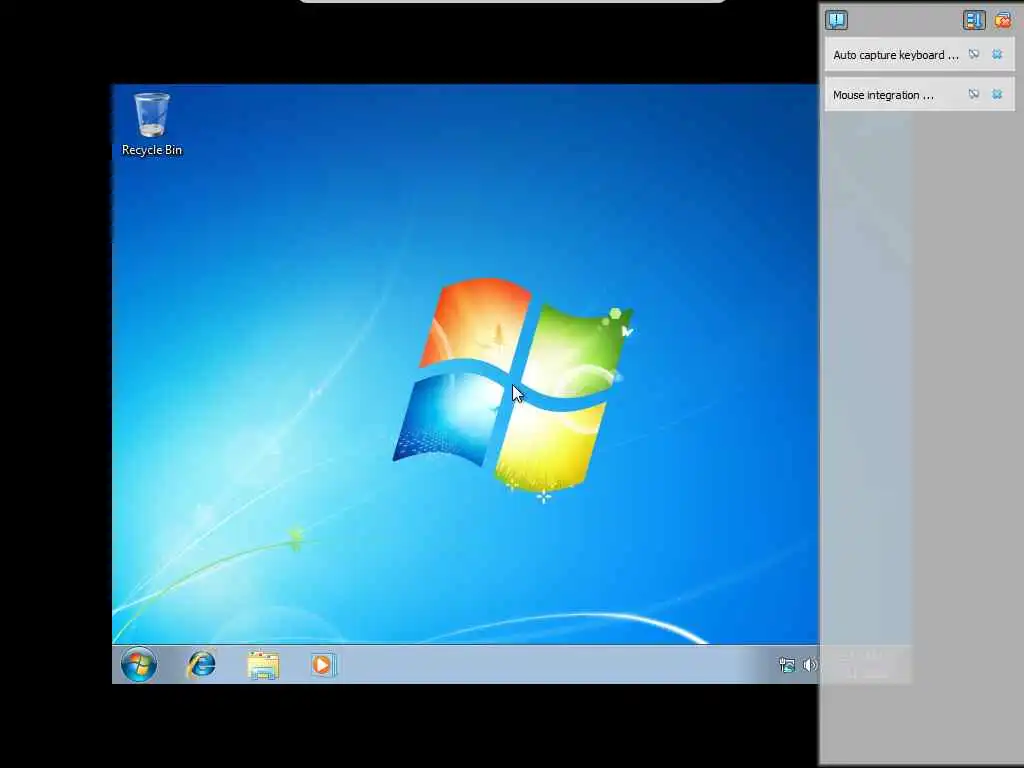Image resolution: width=1024 pixels, height=768 pixels.
Task: Dismiss the Auto capture keyboard notification
Action: [997, 54]
